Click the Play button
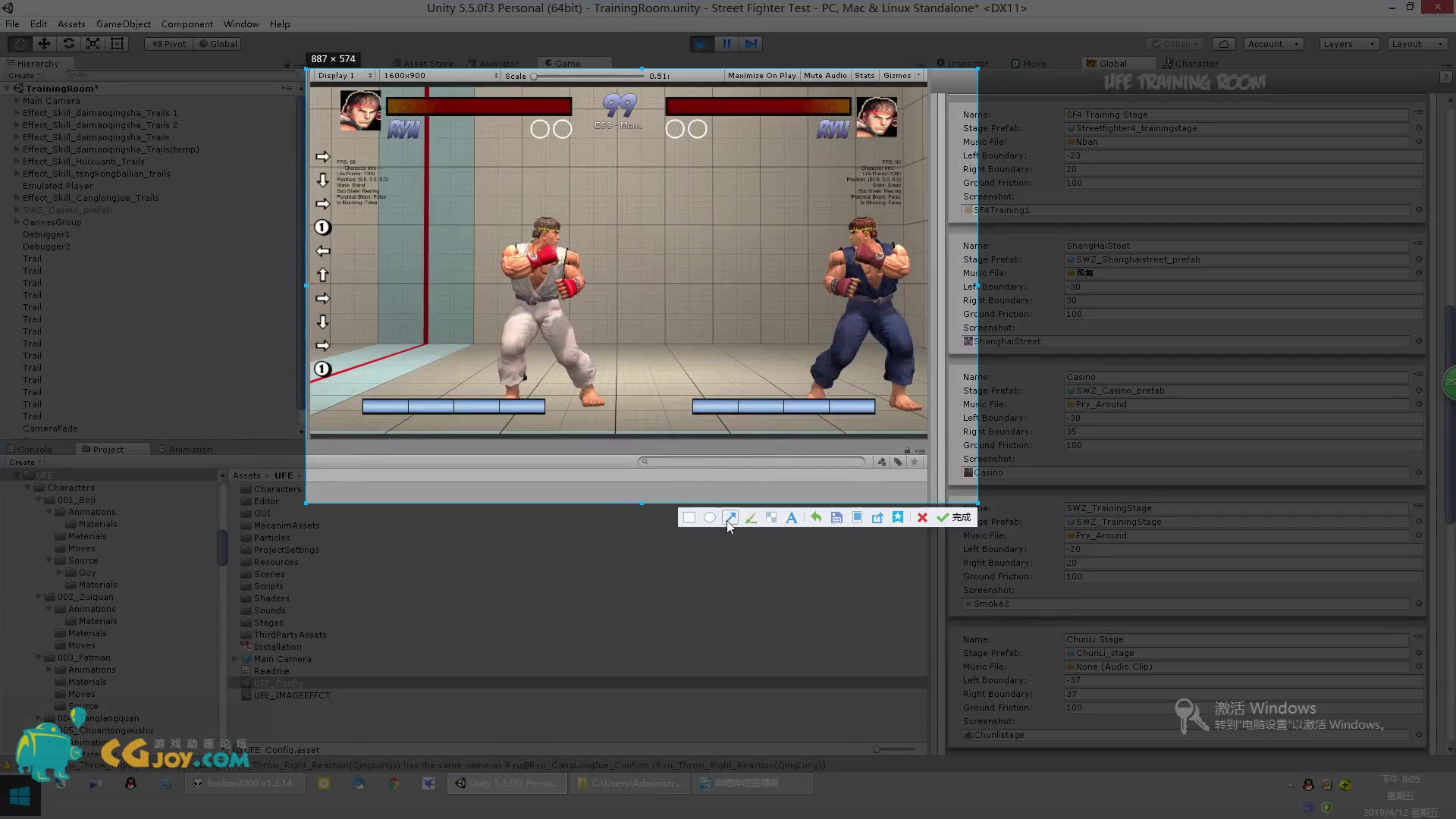The width and height of the screenshot is (1456, 819). (x=701, y=44)
